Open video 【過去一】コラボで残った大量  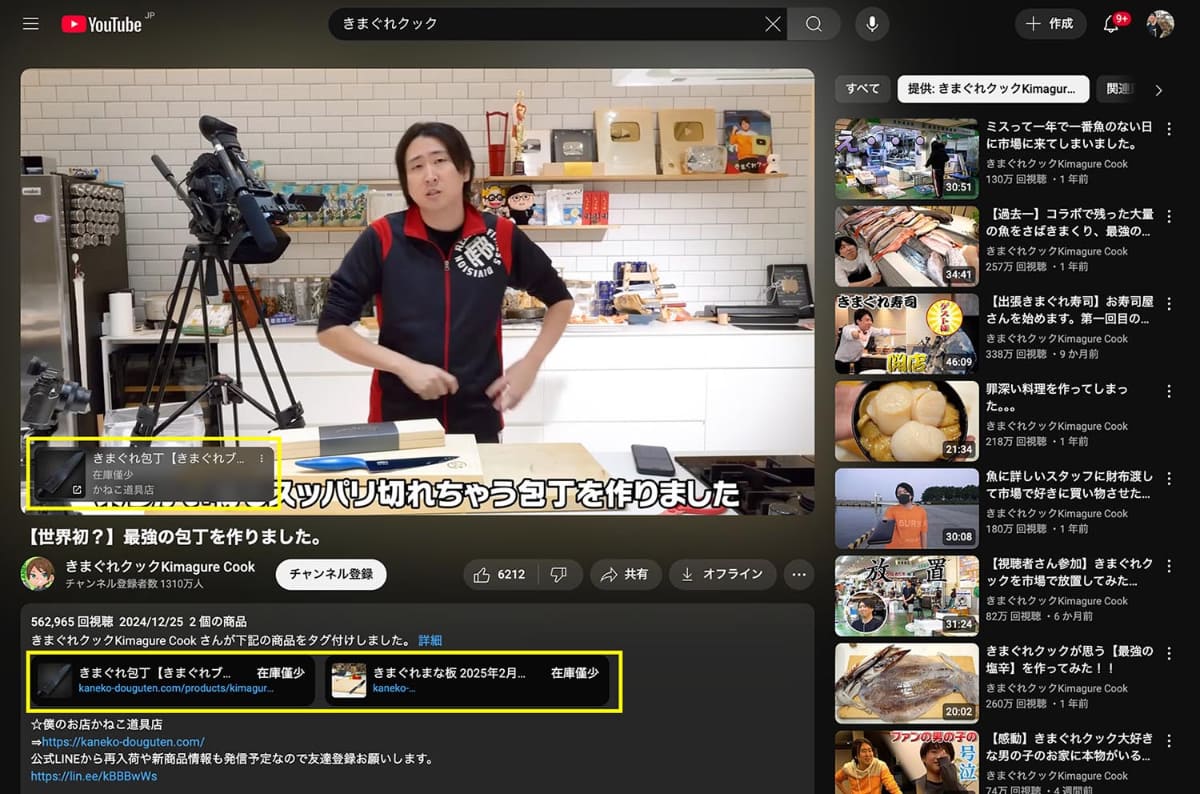point(1070,223)
